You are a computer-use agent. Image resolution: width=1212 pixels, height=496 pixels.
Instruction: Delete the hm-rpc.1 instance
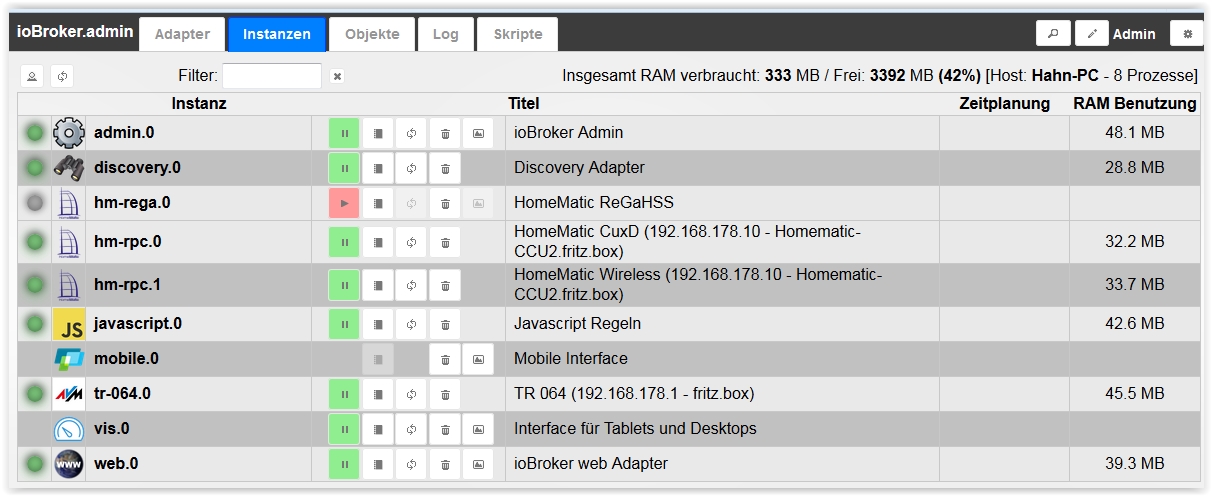point(445,285)
